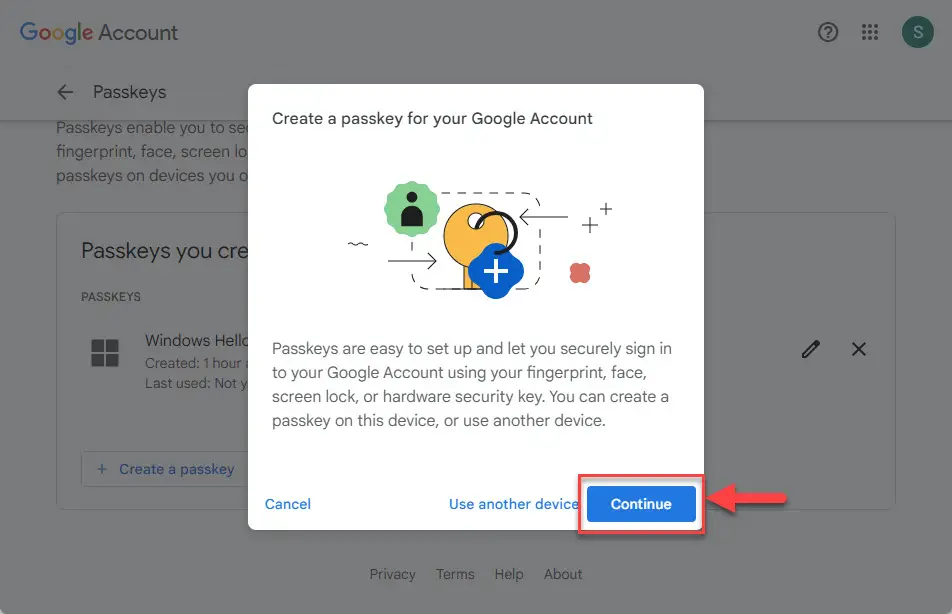
Task: Click the blue plus badge on key
Action: coord(495,271)
